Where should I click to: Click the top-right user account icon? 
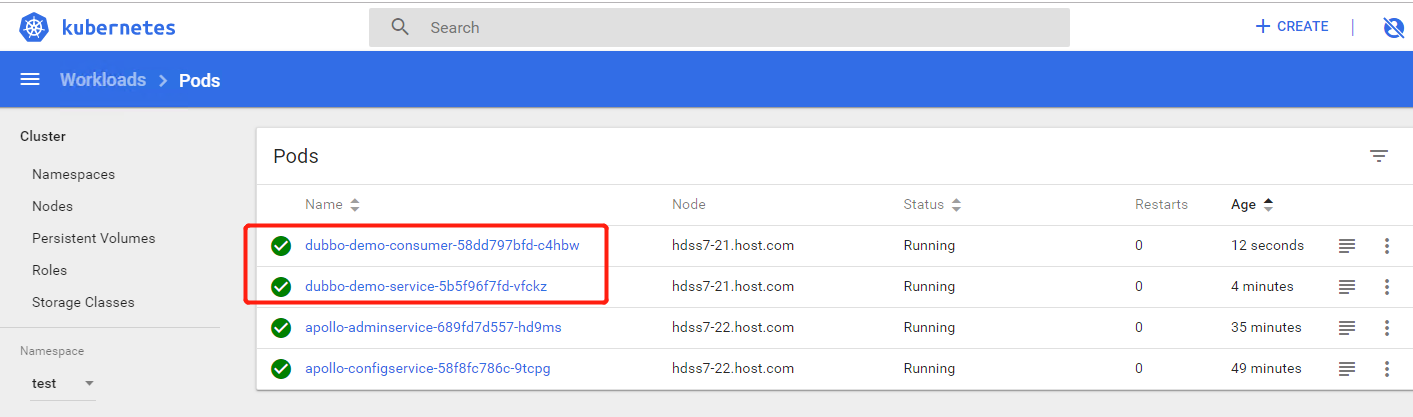pyautogui.click(x=1393, y=28)
